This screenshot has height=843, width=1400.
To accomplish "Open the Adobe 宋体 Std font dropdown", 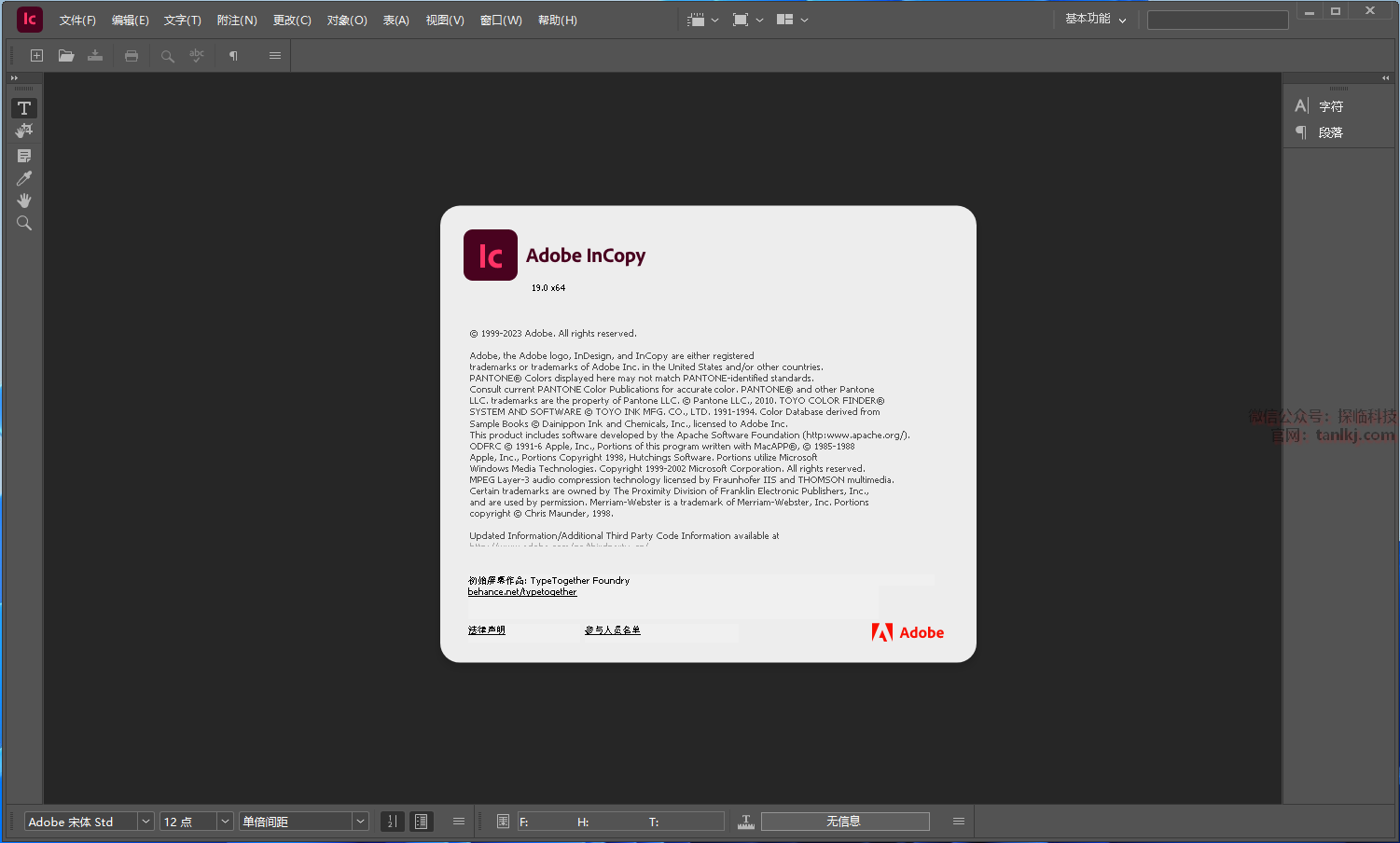I will (x=146, y=822).
